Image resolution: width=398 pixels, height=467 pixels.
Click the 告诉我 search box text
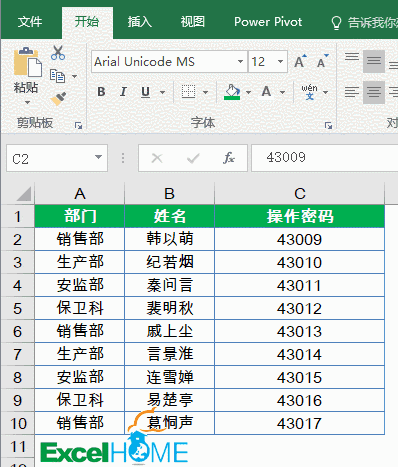373,23
